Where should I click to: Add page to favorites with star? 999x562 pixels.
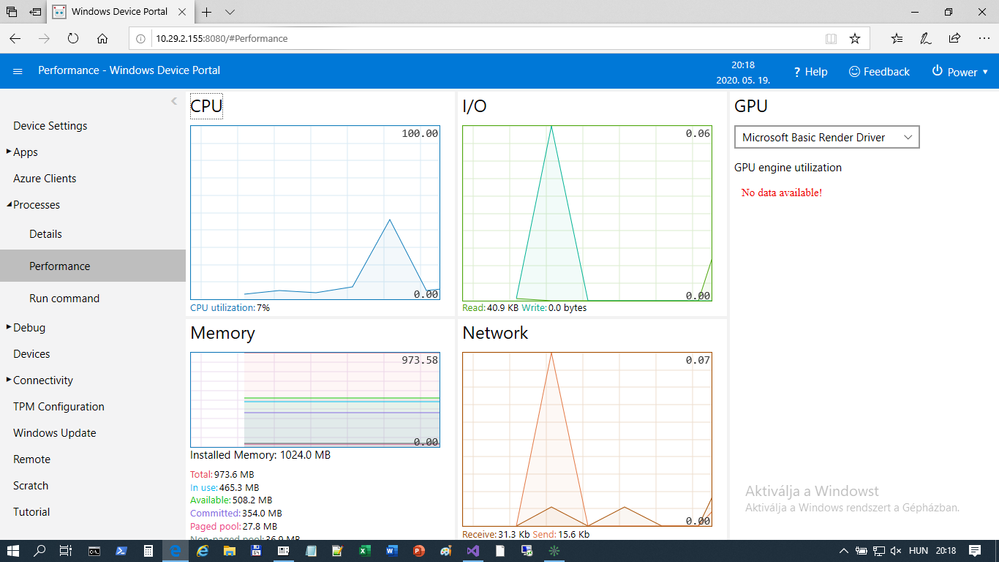[x=855, y=38]
